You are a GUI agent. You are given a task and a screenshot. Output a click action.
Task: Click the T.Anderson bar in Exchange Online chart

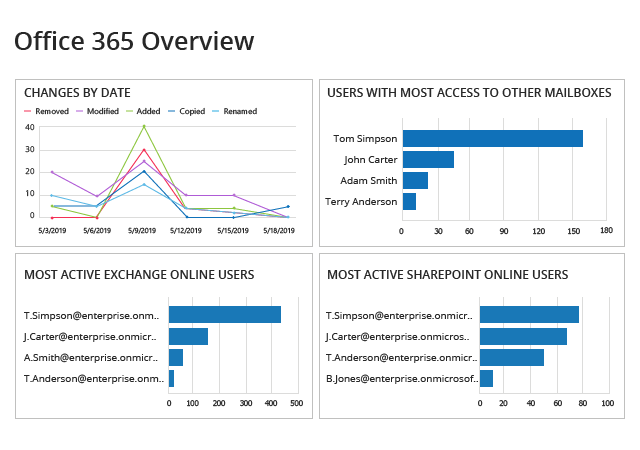click(x=171, y=379)
